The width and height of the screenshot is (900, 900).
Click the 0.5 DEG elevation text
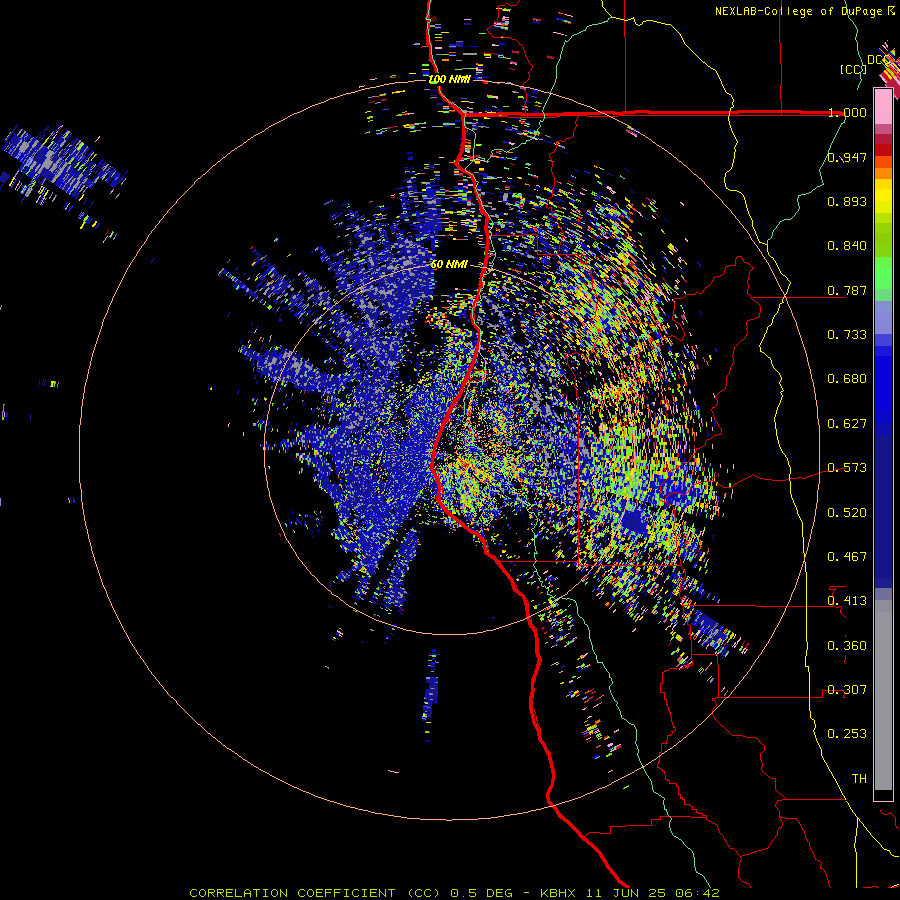(x=480, y=893)
